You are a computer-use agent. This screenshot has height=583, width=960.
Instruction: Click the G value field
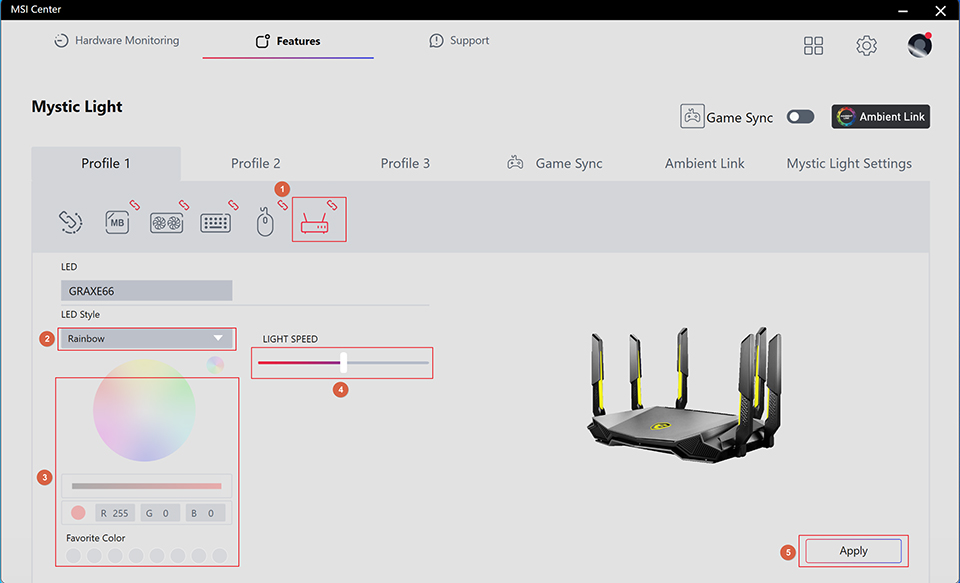(x=160, y=513)
